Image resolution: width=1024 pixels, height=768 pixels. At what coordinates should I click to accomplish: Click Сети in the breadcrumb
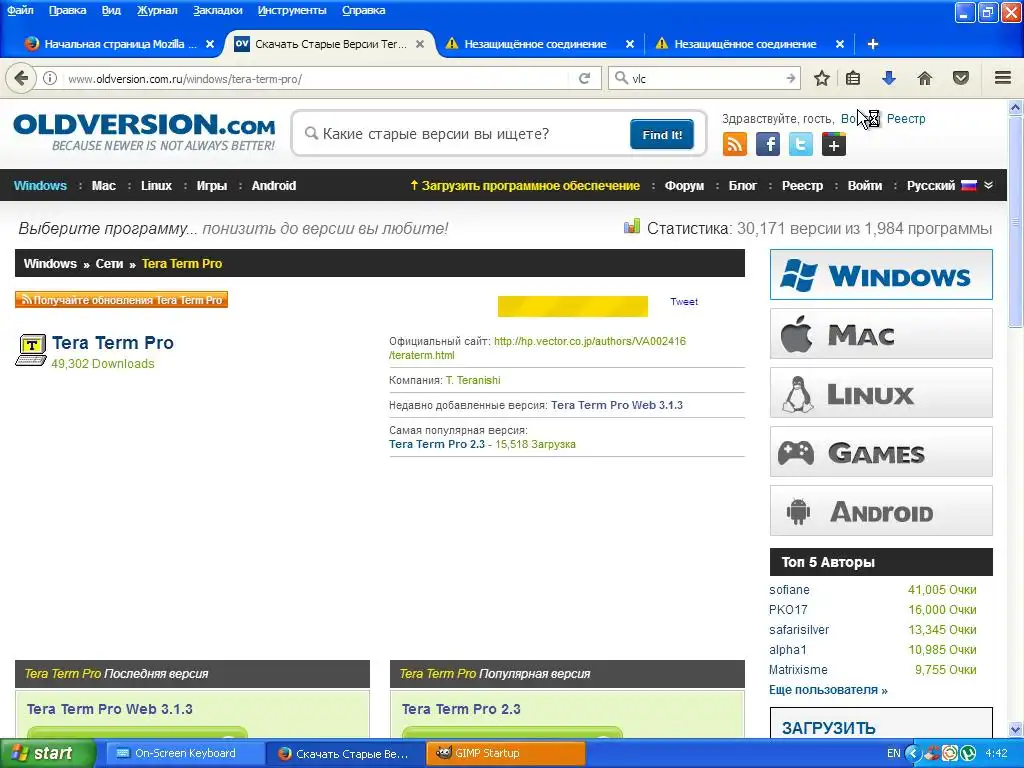pyautogui.click(x=109, y=264)
